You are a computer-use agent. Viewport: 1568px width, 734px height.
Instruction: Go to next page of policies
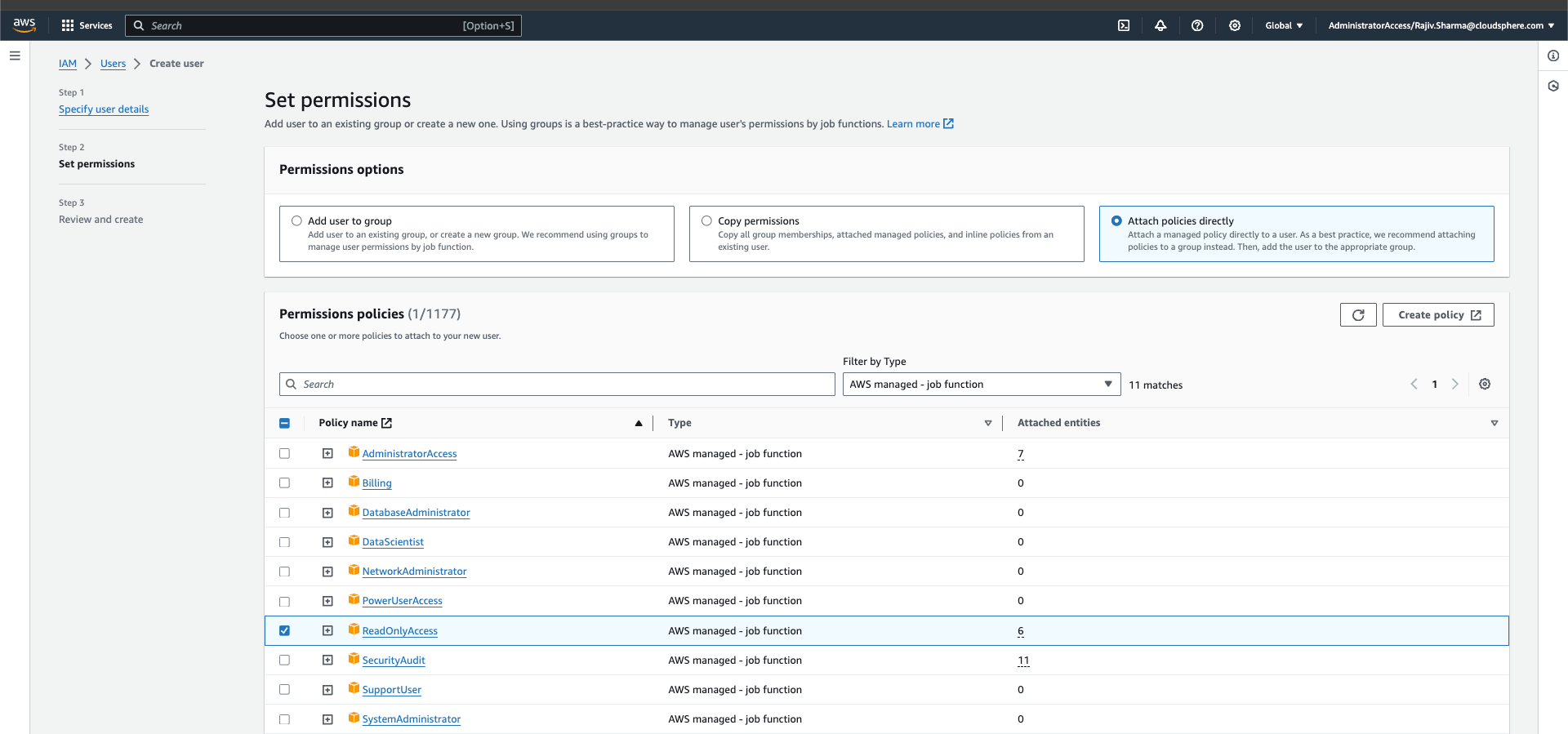point(1454,384)
